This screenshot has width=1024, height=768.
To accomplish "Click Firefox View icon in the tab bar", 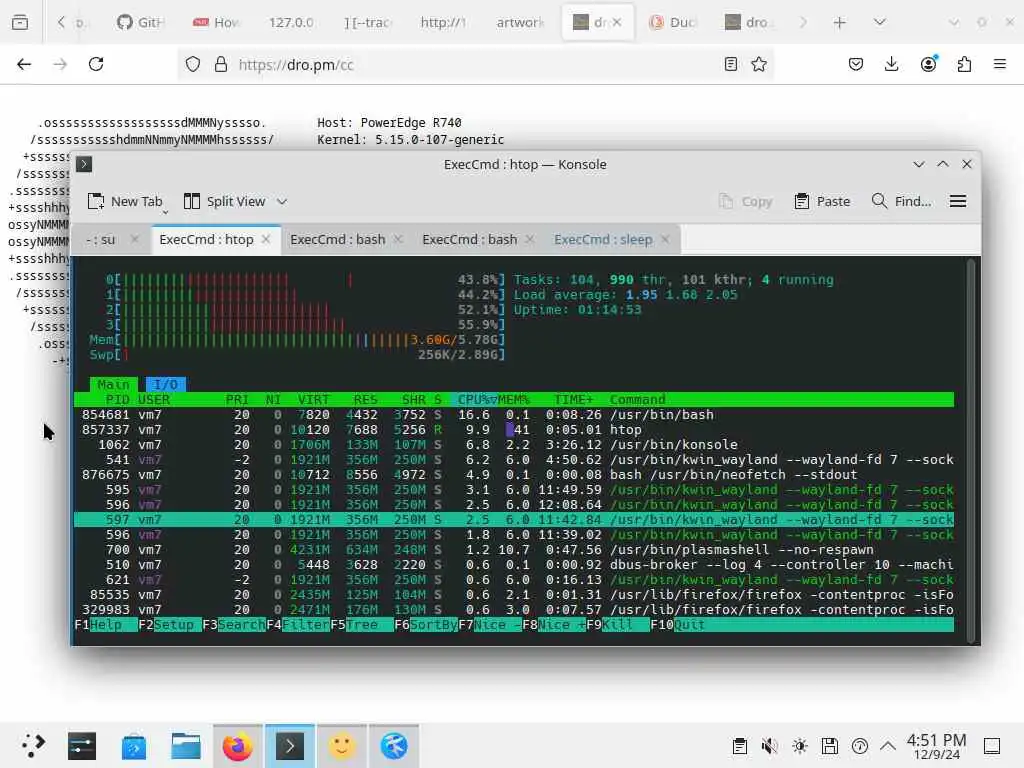I will [20, 22].
